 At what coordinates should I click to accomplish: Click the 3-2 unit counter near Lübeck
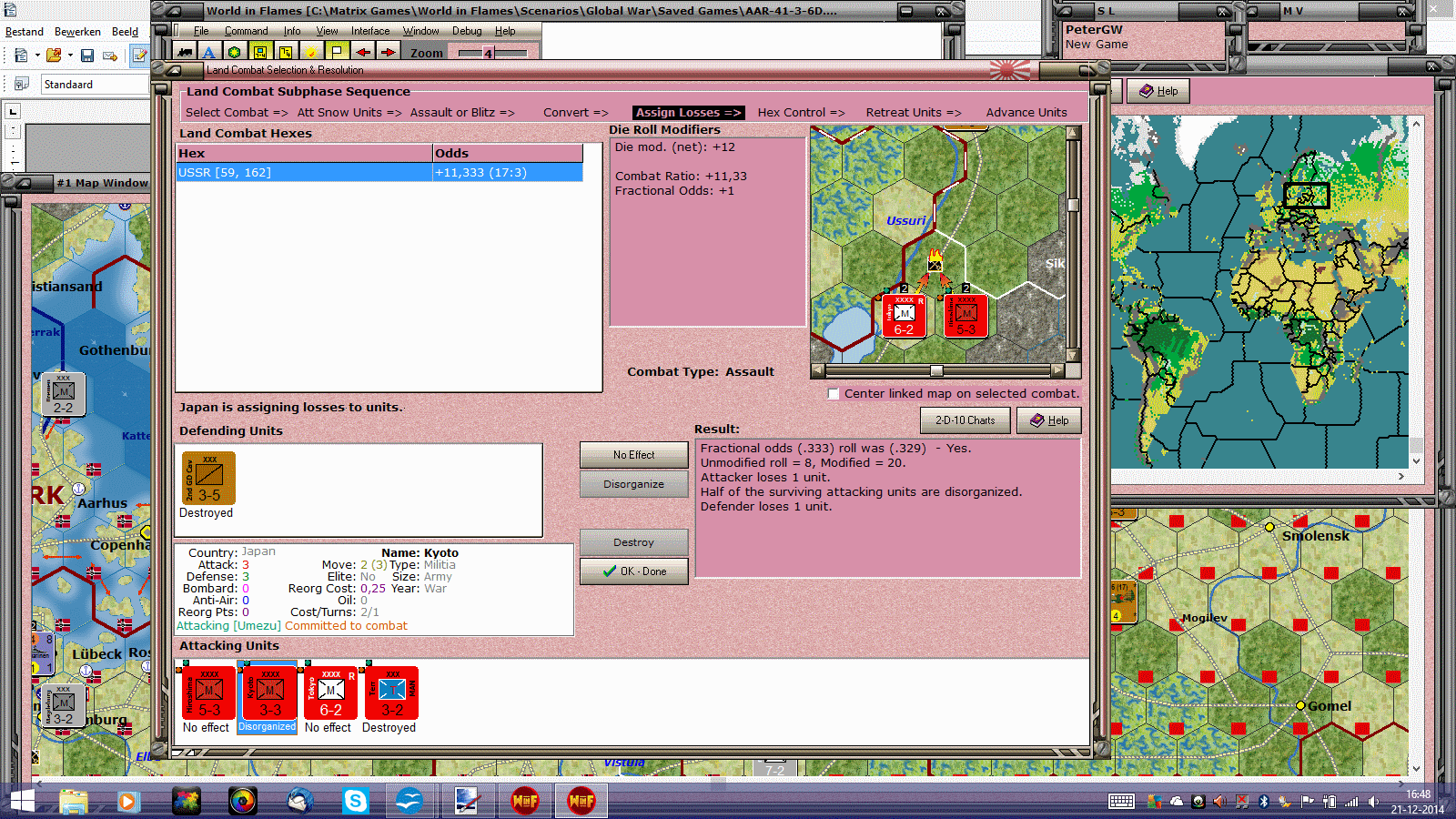[64, 705]
